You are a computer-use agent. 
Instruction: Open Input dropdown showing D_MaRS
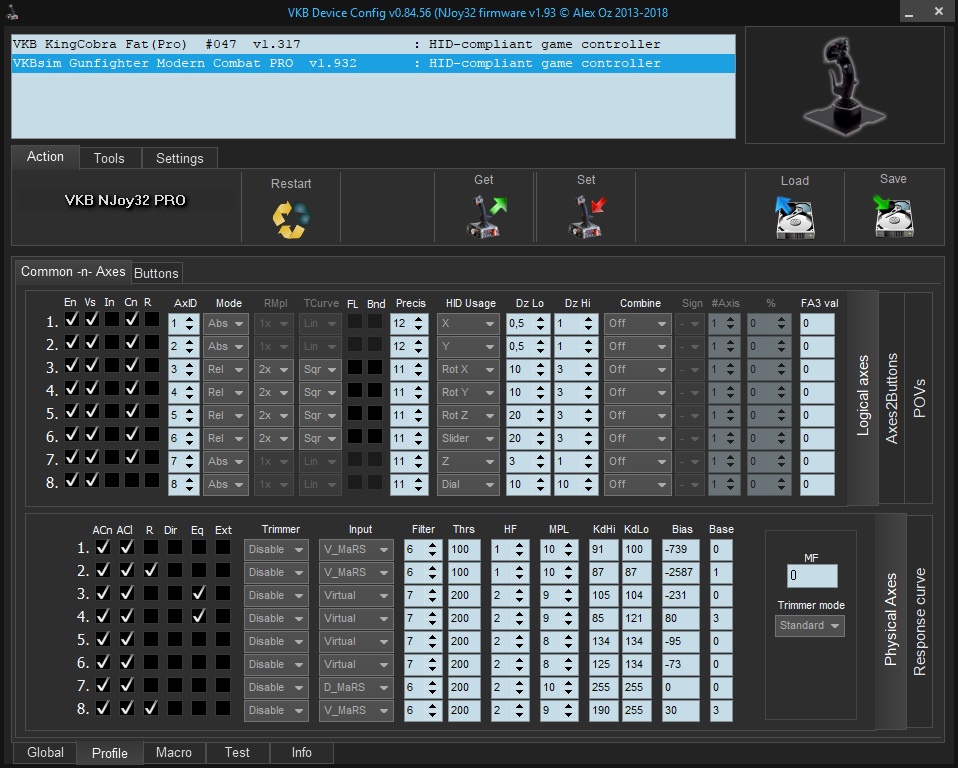coord(356,687)
